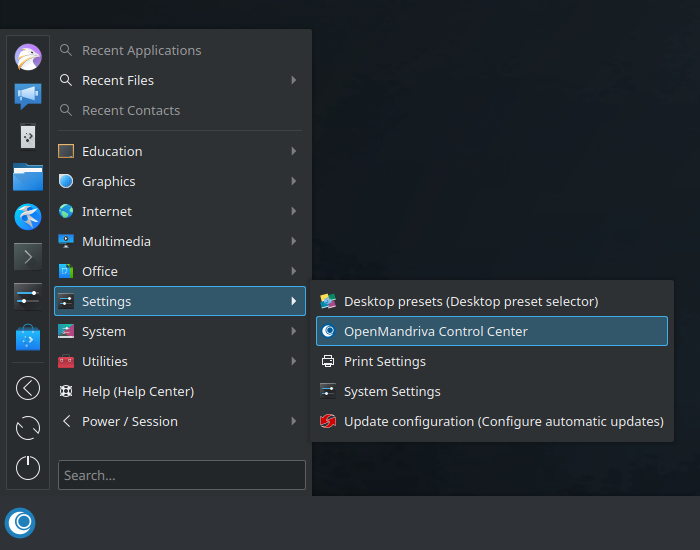Expand the Power / Session submenu arrow
Screen dimensions: 700x550
(x=293, y=421)
